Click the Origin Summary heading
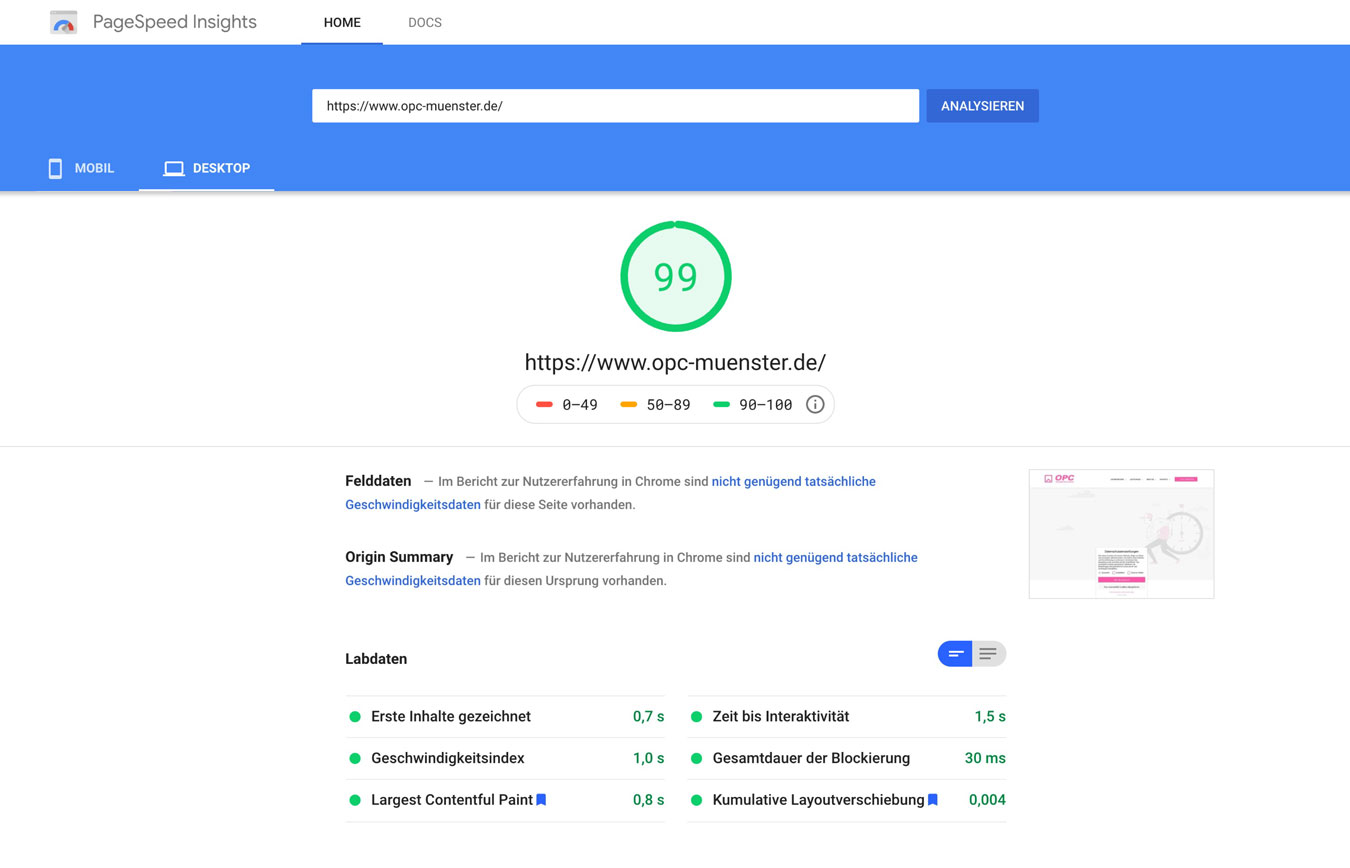The image size is (1350, 868). [399, 557]
